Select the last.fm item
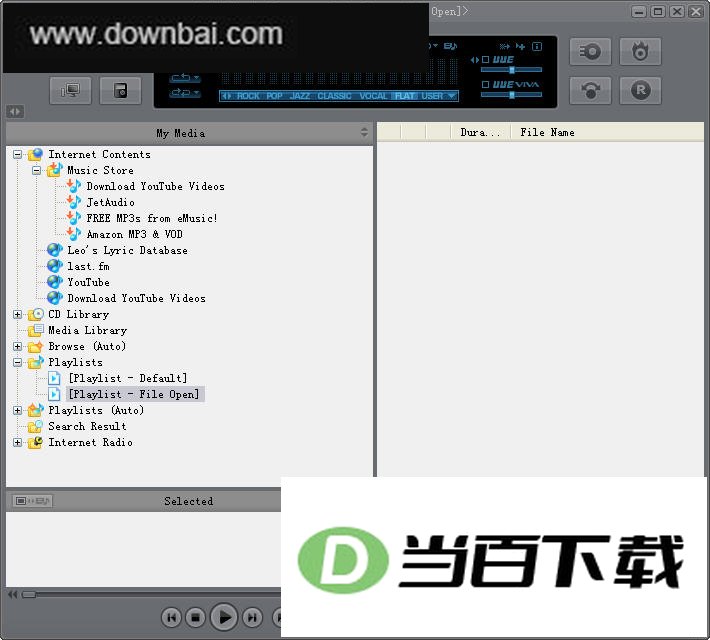Viewport: 710px width, 640px height. 88,266
